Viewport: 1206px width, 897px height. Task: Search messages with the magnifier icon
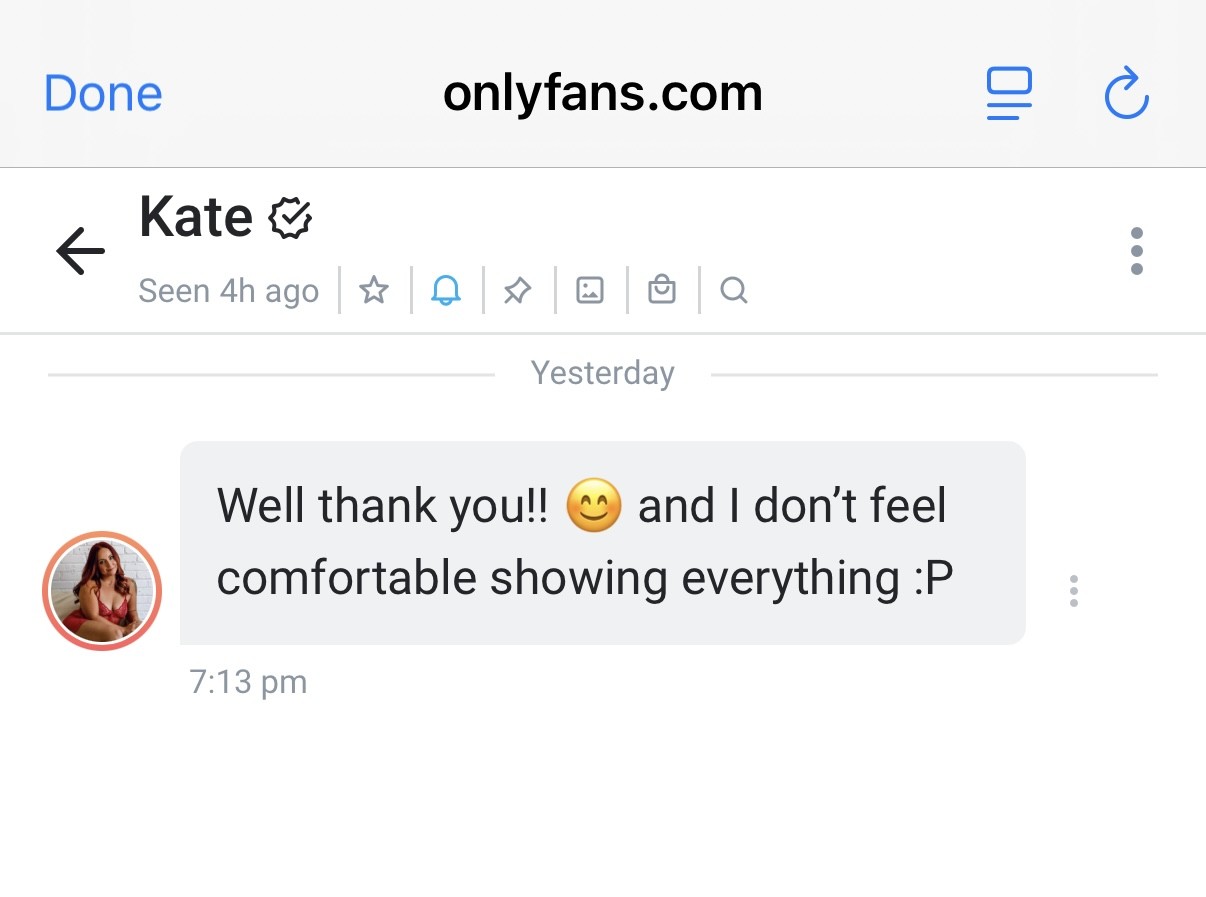coord(734,291)
